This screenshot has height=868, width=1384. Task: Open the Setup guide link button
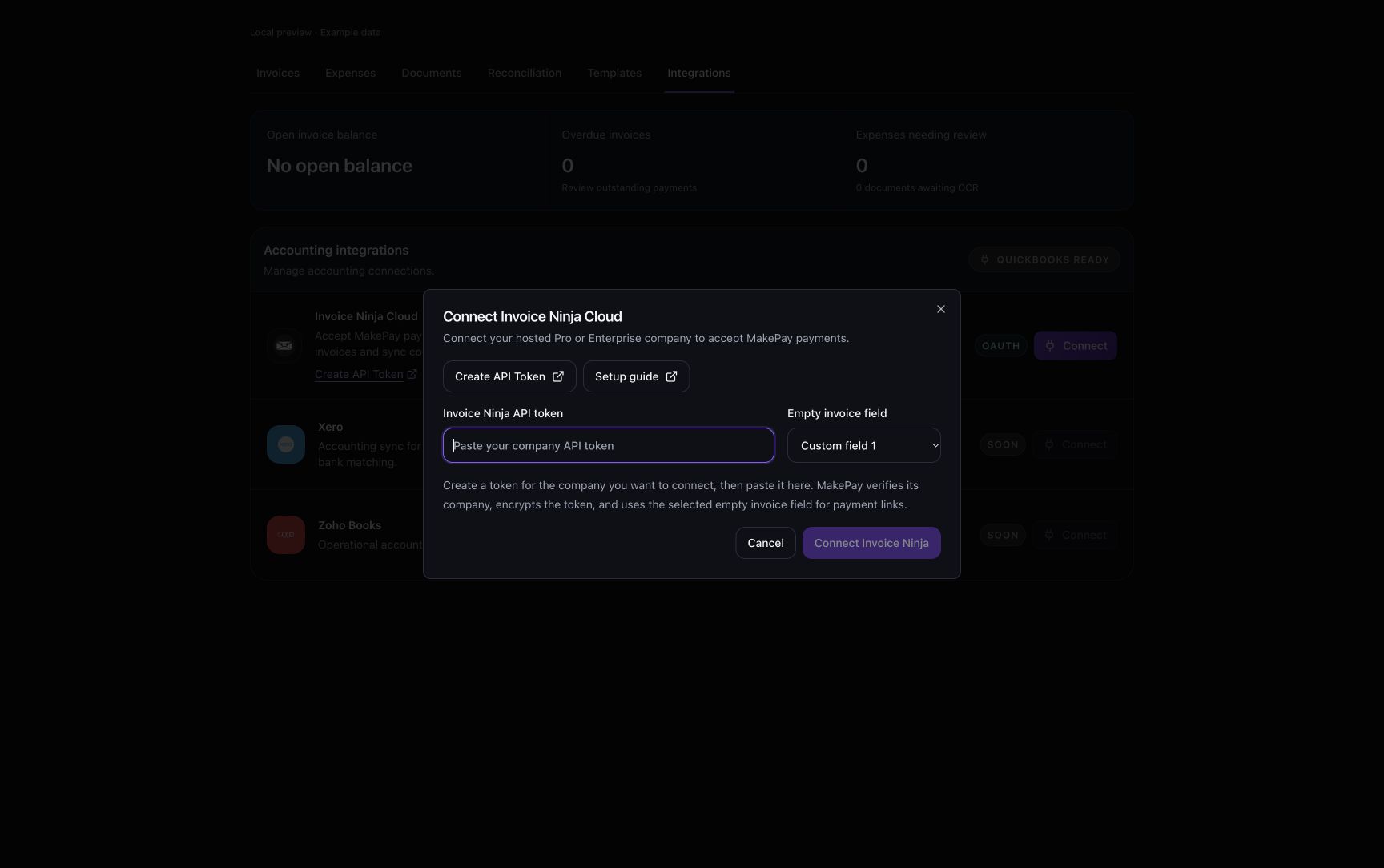(636, 376)
